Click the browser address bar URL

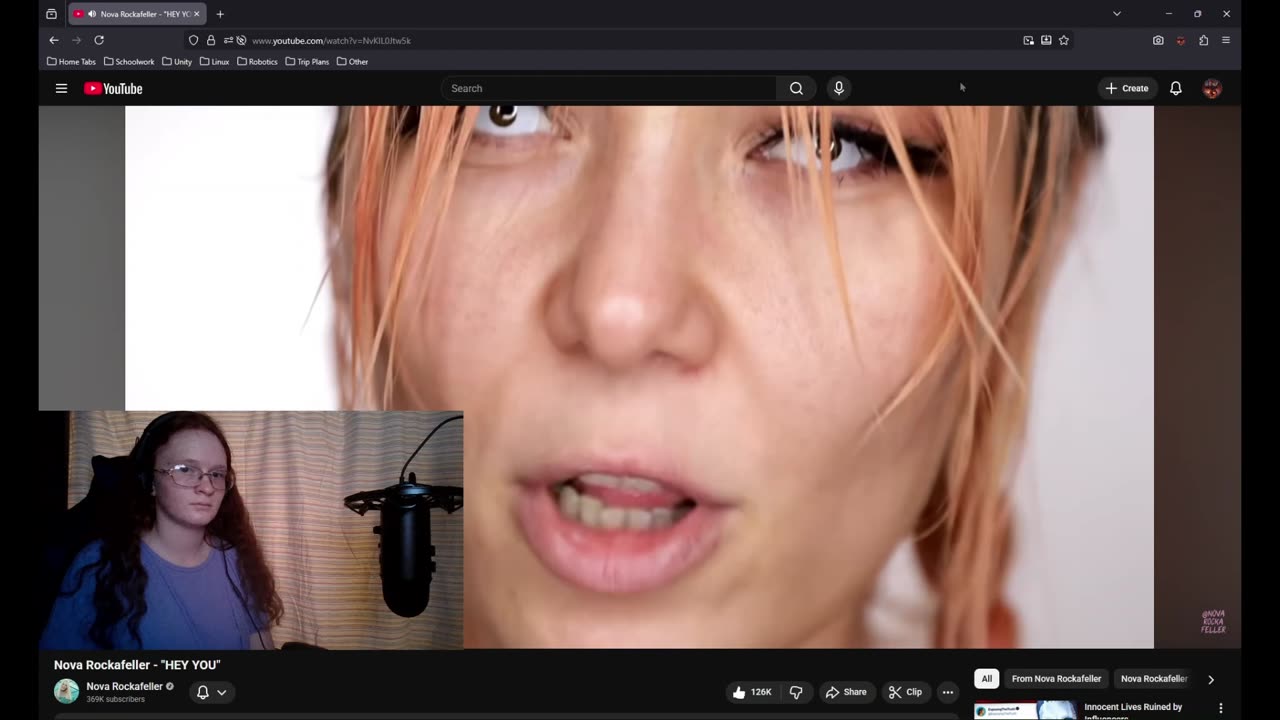tap(331, 40)
